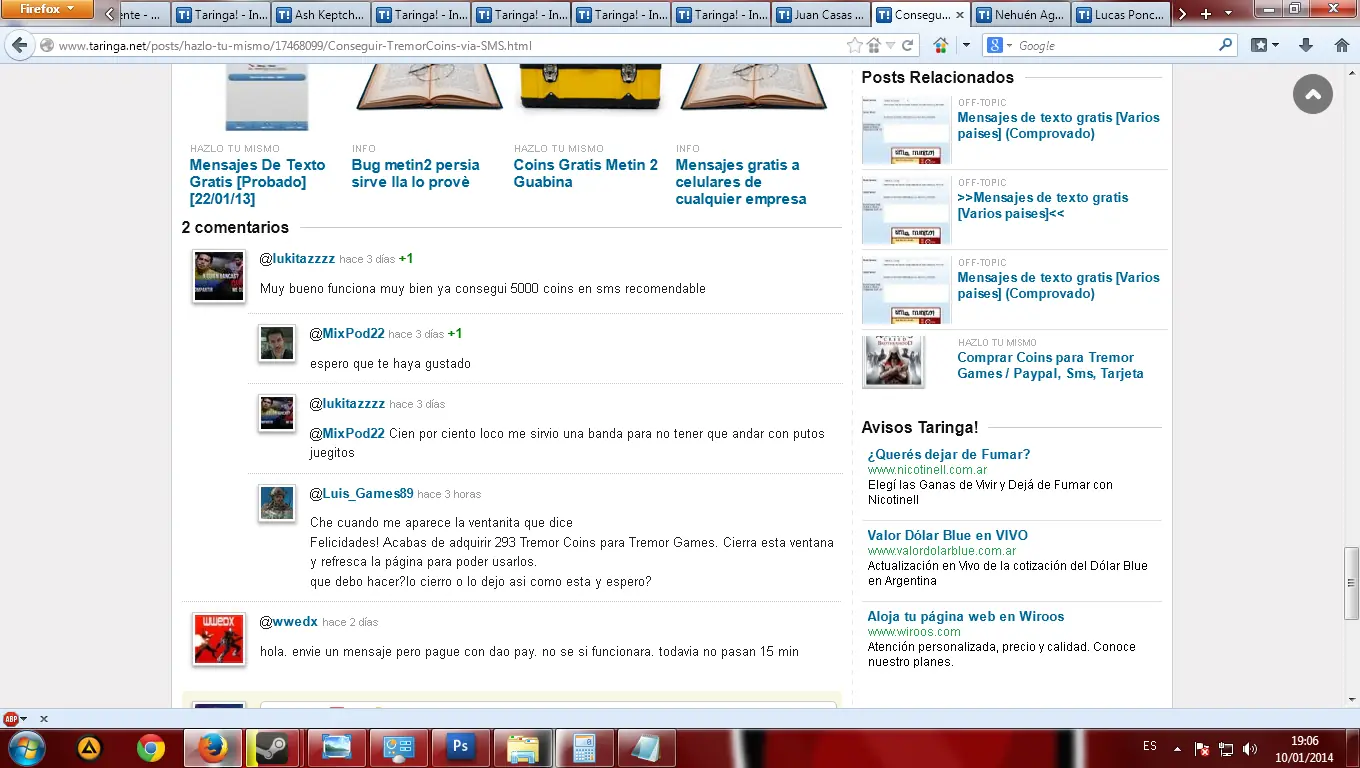Click the search magnifier in Google box

(x=1226, y=45)
